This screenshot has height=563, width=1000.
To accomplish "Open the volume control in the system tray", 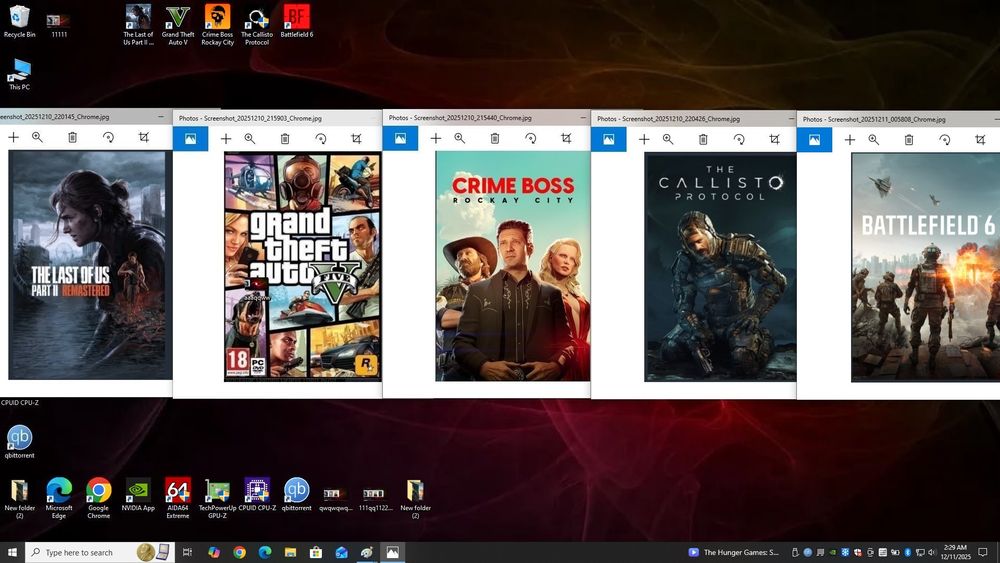I will pos(932,552).
